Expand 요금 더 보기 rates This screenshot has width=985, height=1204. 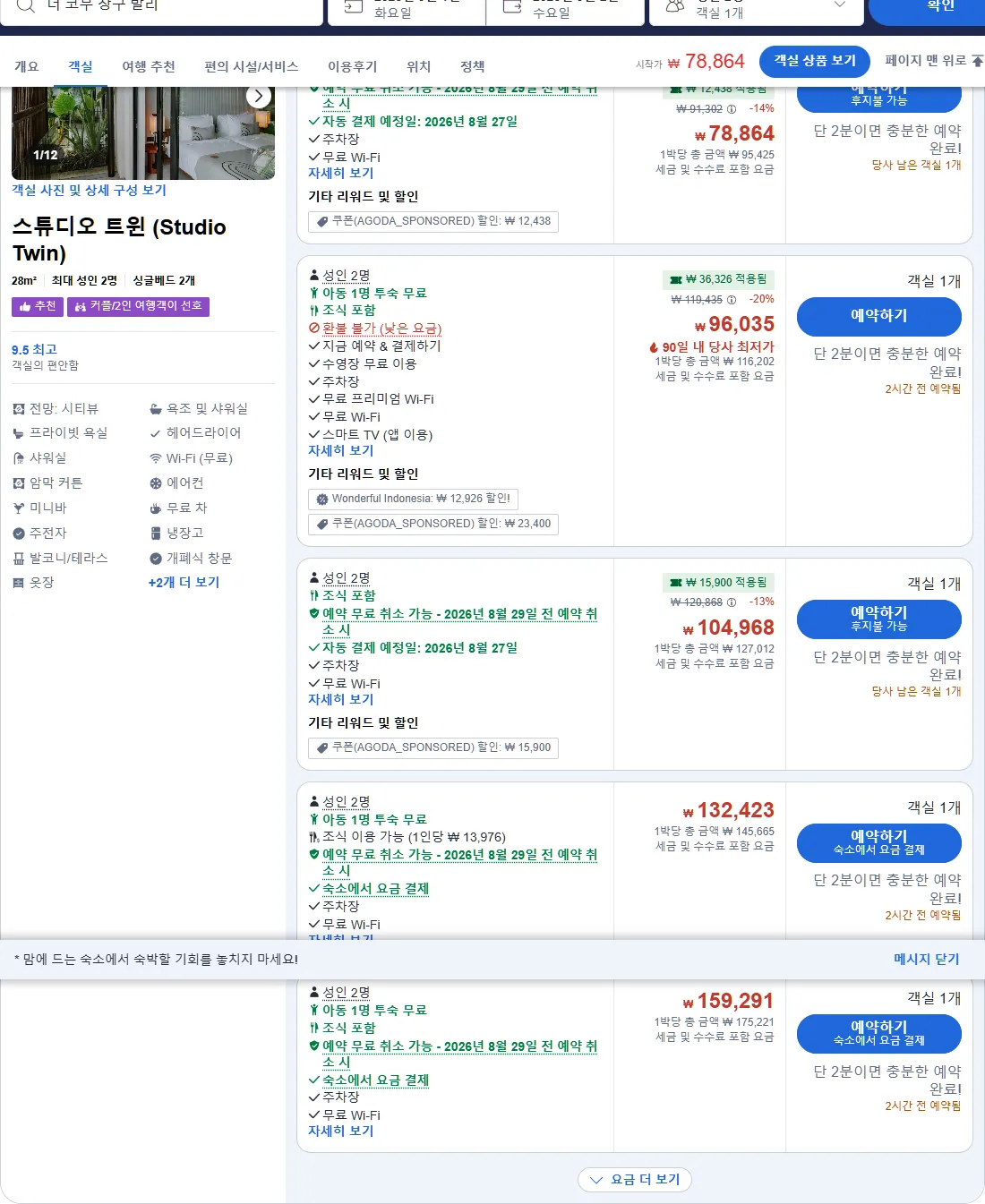[x=635, y=1180]
